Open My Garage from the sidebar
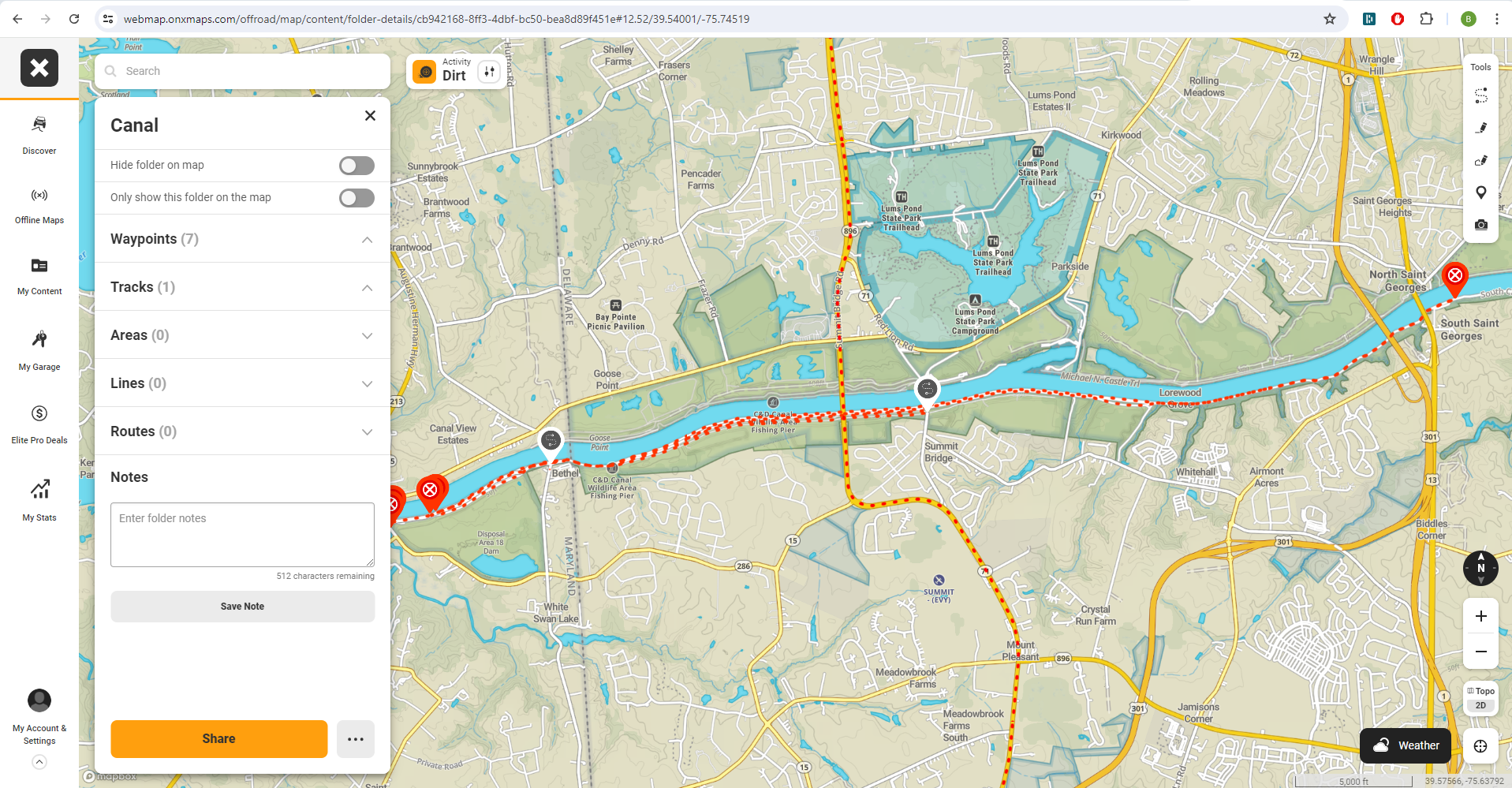Screen dimensions: 1512x788 pyautogui.click(x=39, y=349)
